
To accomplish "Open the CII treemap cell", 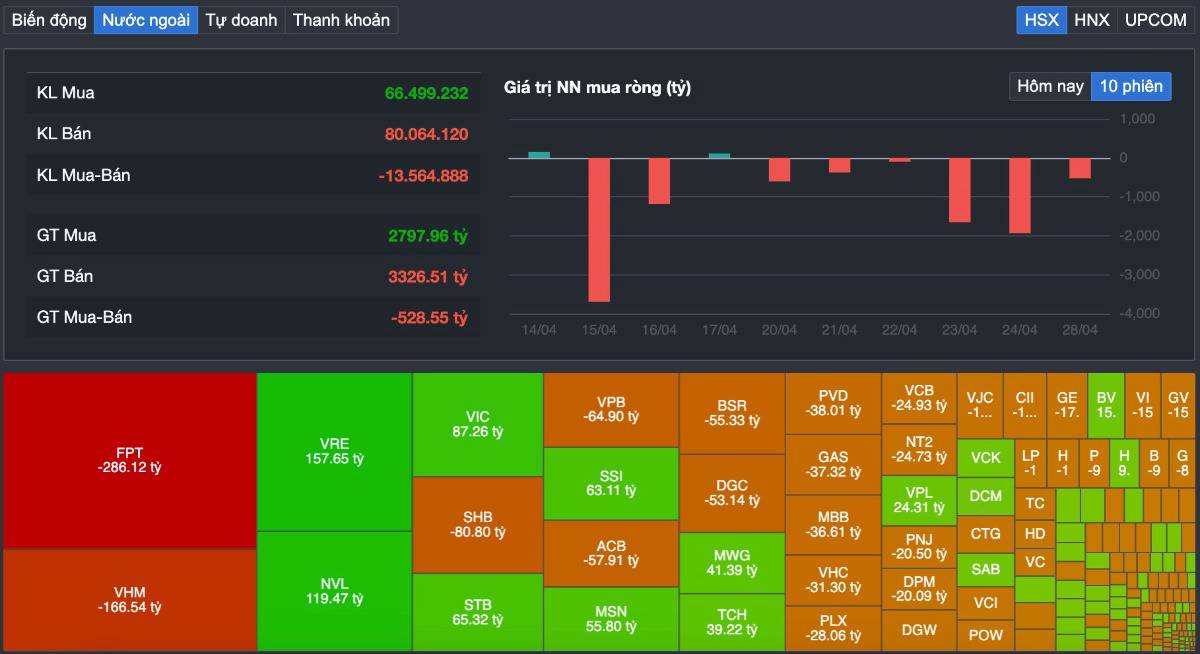I will (1024, 404).
